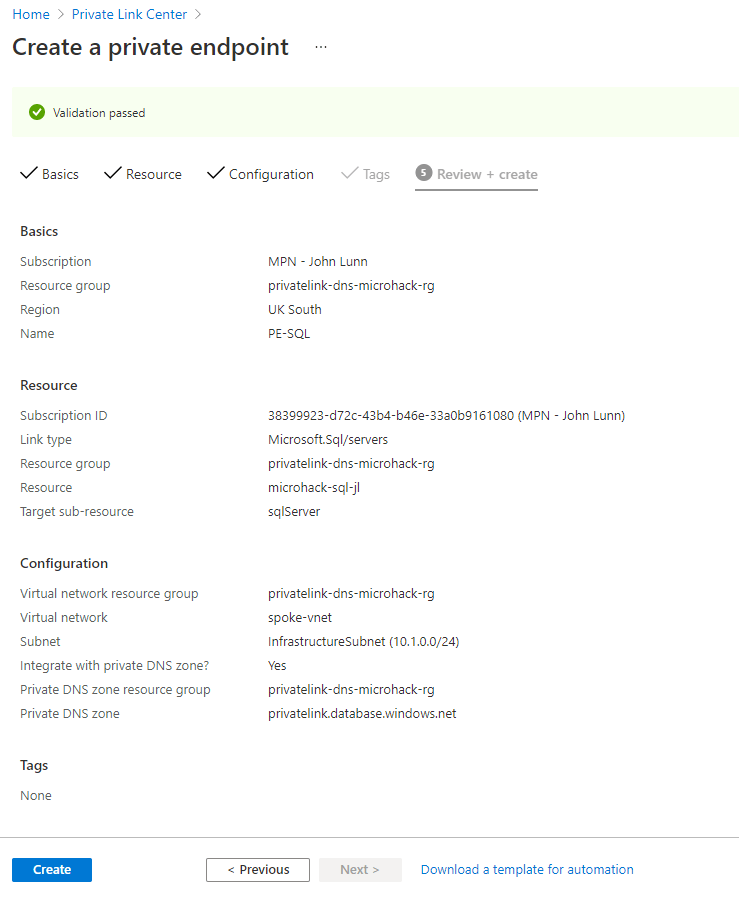Click the checkmark beside Resource tab
Image resolution: width=739 pixels, height=905 pixels.
click(113, 173)
